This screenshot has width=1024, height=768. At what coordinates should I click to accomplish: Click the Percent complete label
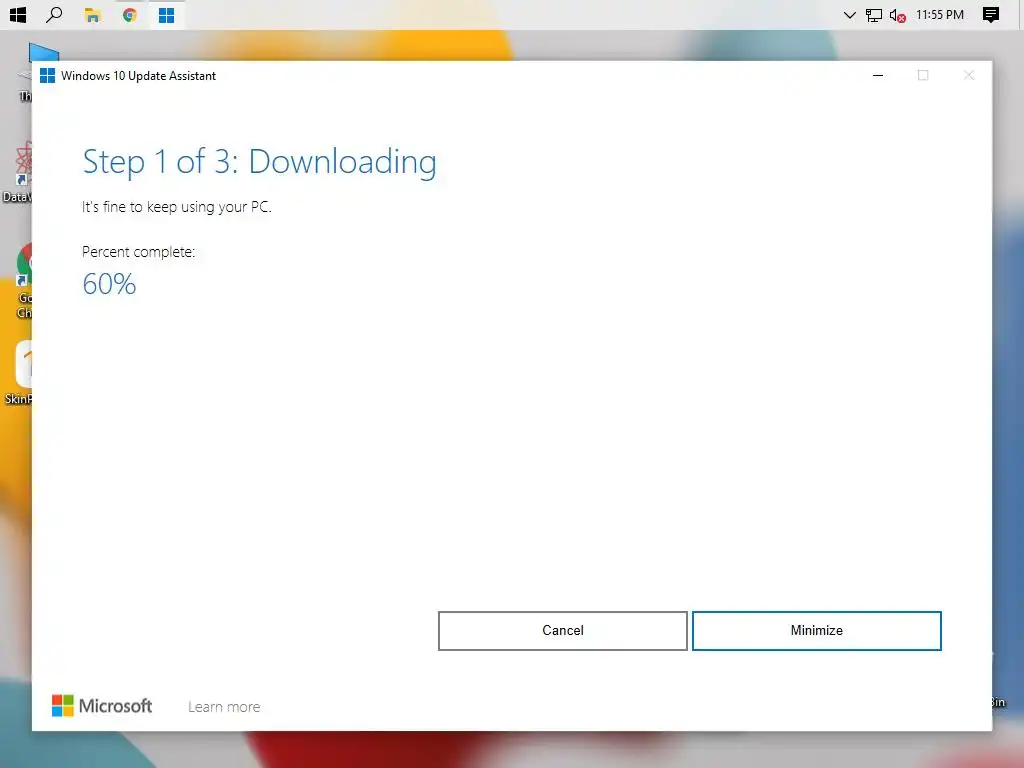138,252
